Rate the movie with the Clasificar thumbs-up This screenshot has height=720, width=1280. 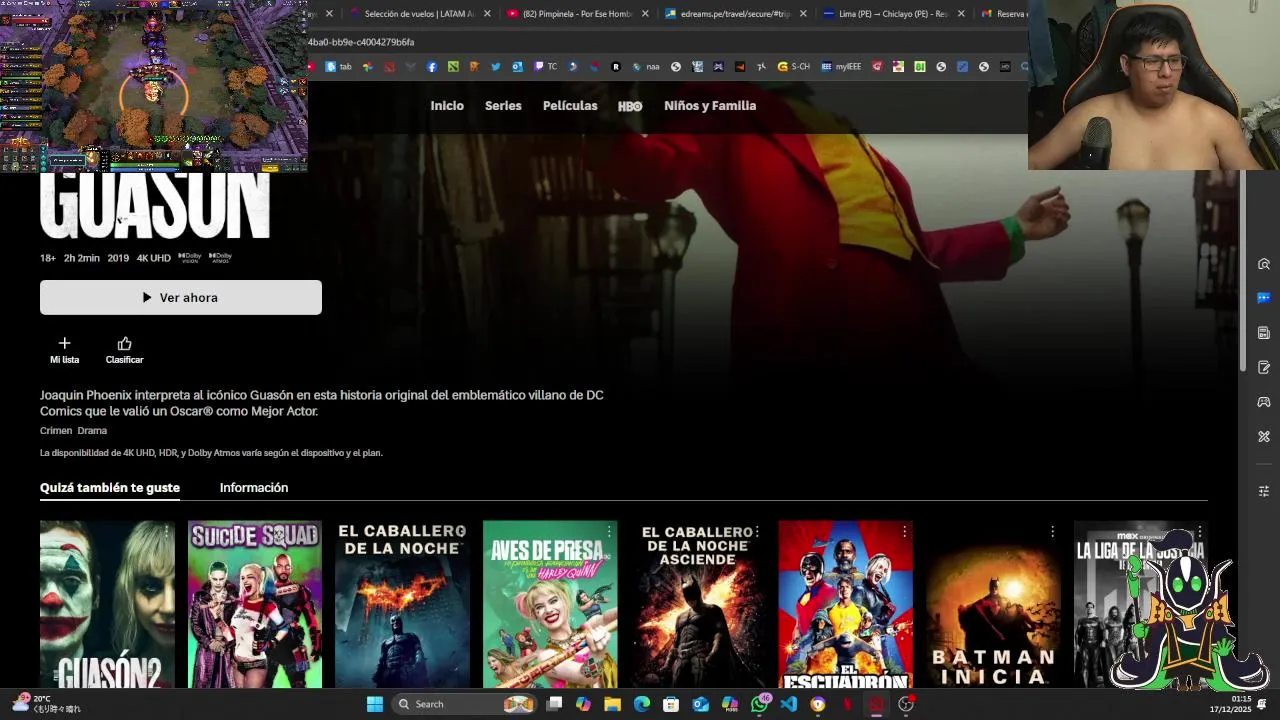[124, 350]
